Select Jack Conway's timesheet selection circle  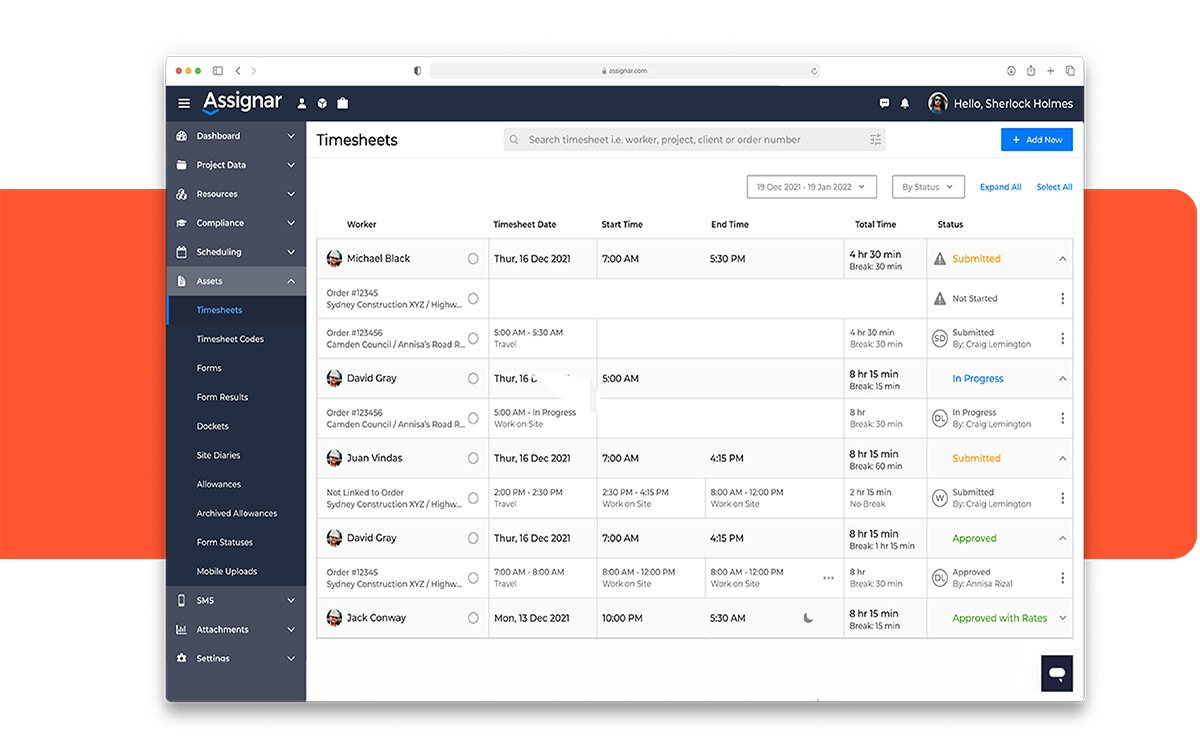[471, 618]
